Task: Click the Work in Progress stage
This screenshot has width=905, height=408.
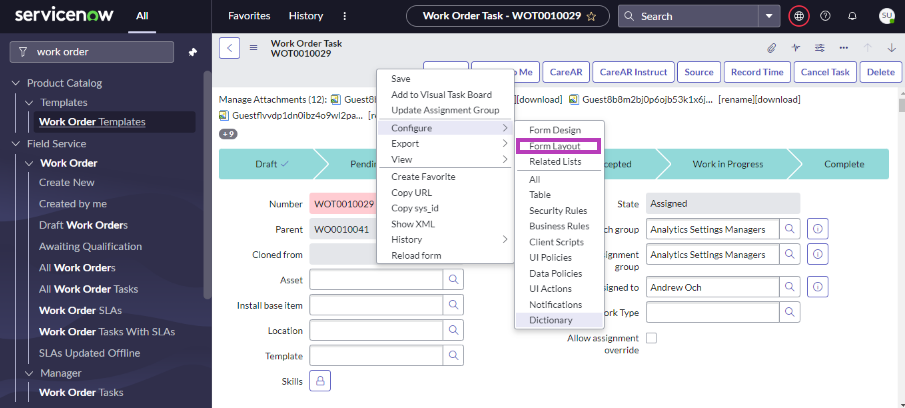Action: pos(727,164)
